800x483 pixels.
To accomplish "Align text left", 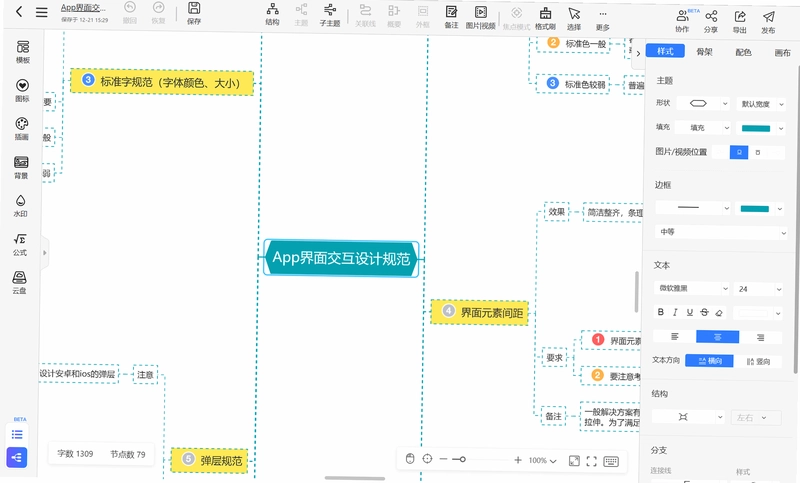I will click(674, 336).
